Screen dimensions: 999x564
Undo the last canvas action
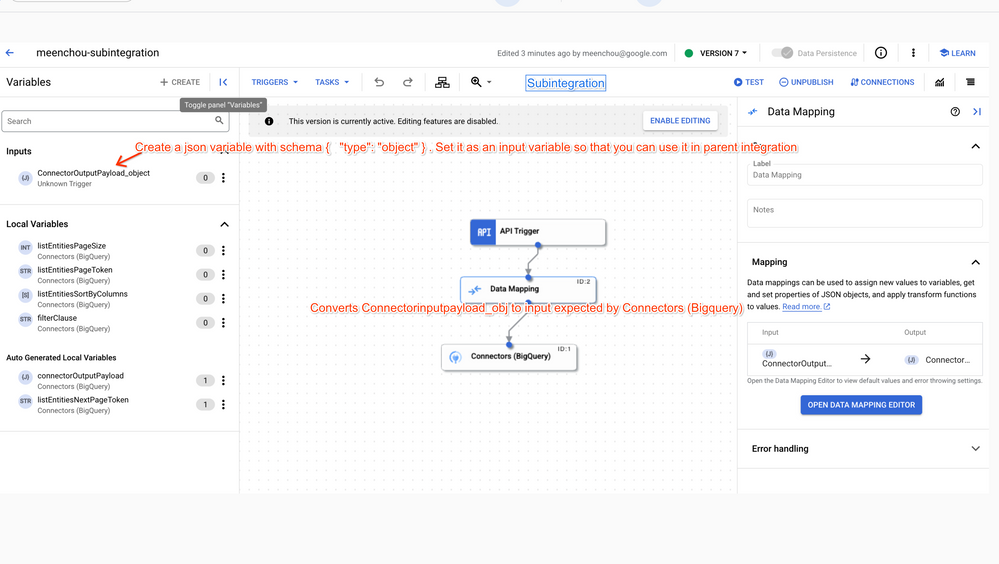379,82
